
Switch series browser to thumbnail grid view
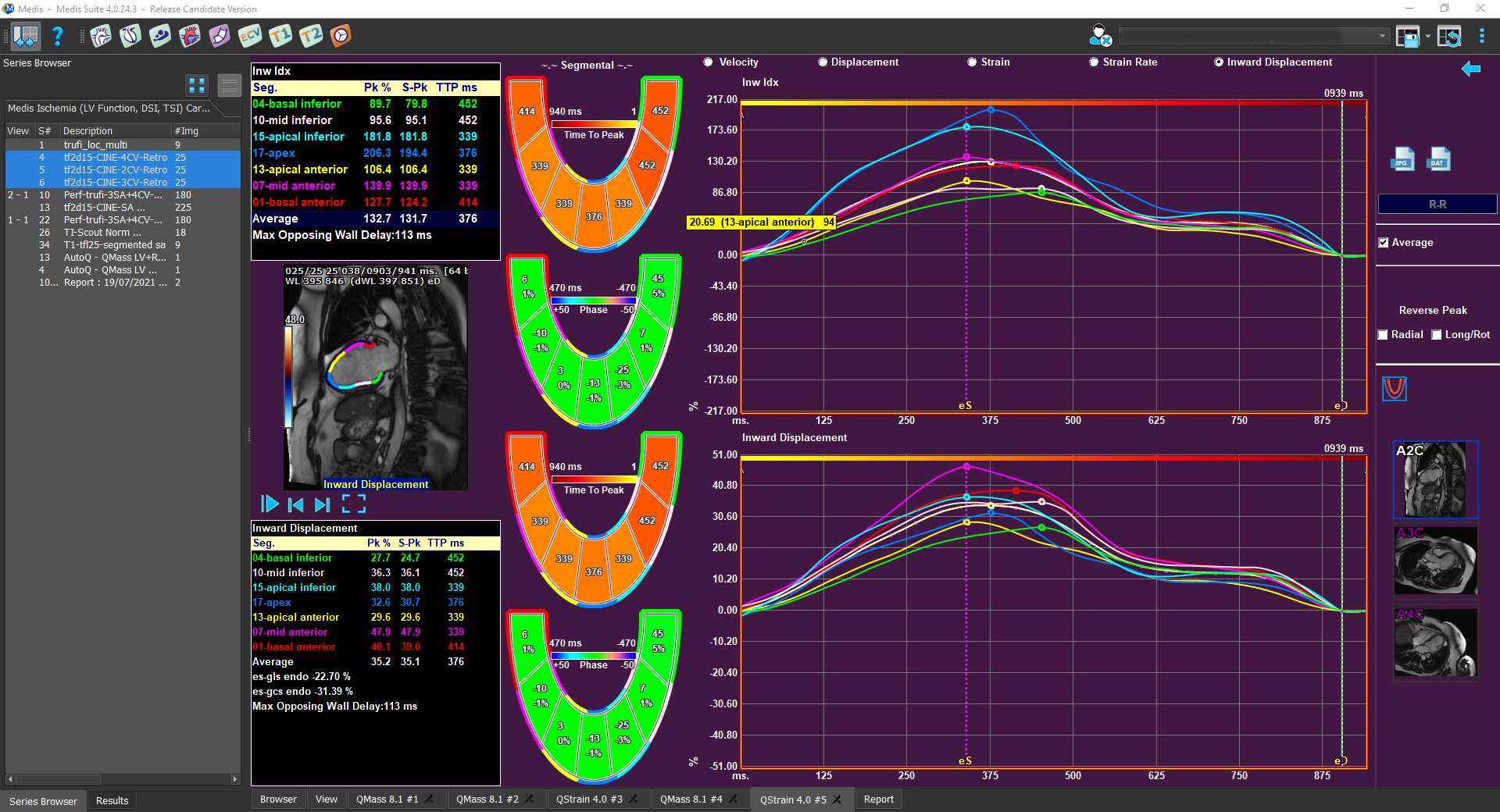tap(197, 85)
